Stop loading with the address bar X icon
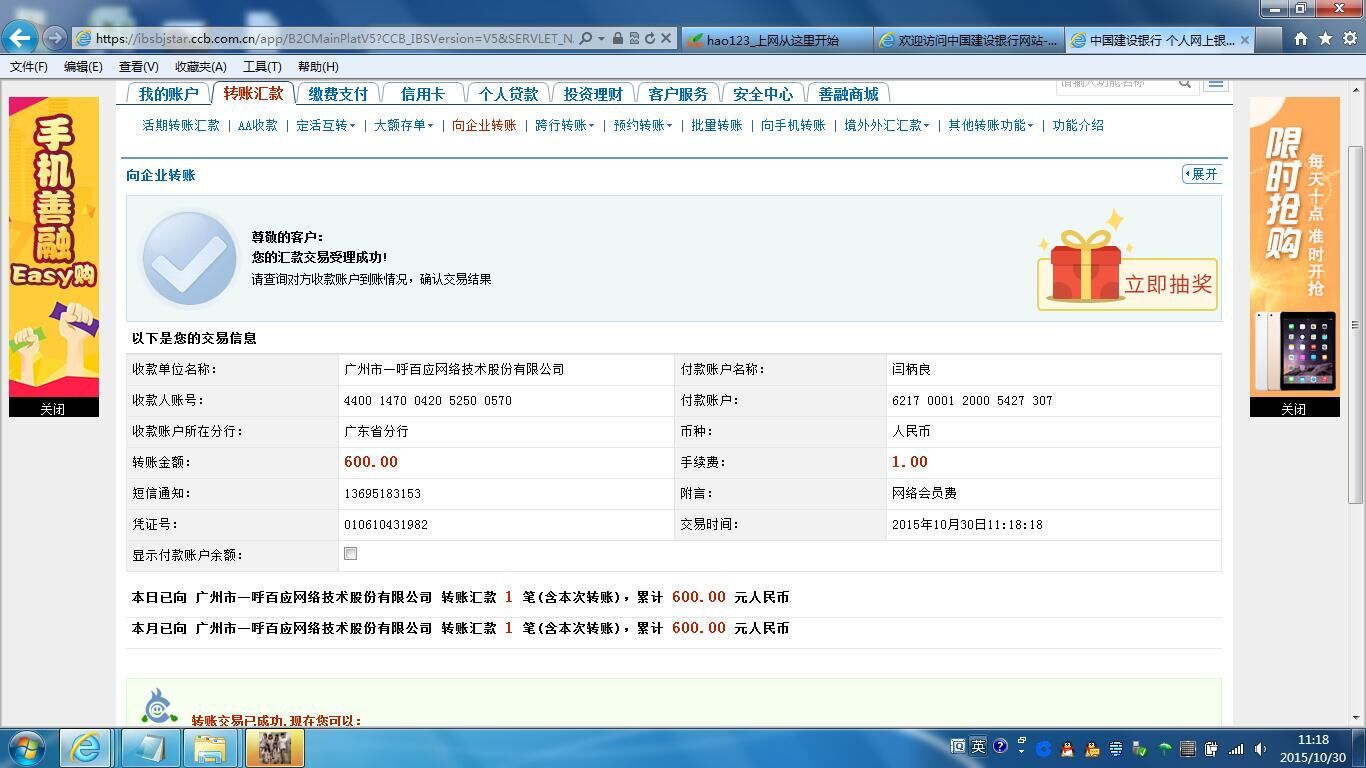The width and height of the screenshot is (1366, 768). tap(665, 39)
